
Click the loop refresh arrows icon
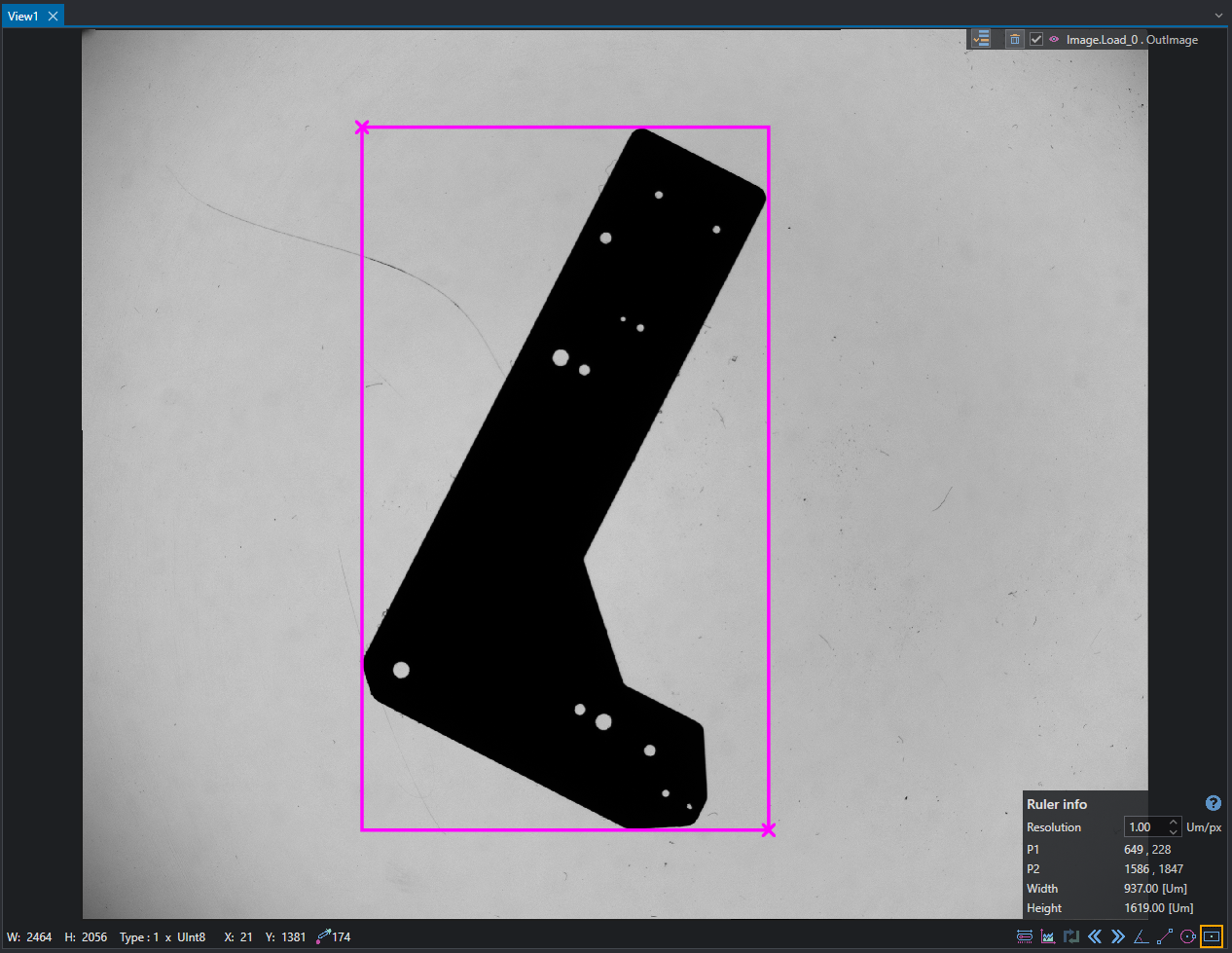click(1071, 936)
